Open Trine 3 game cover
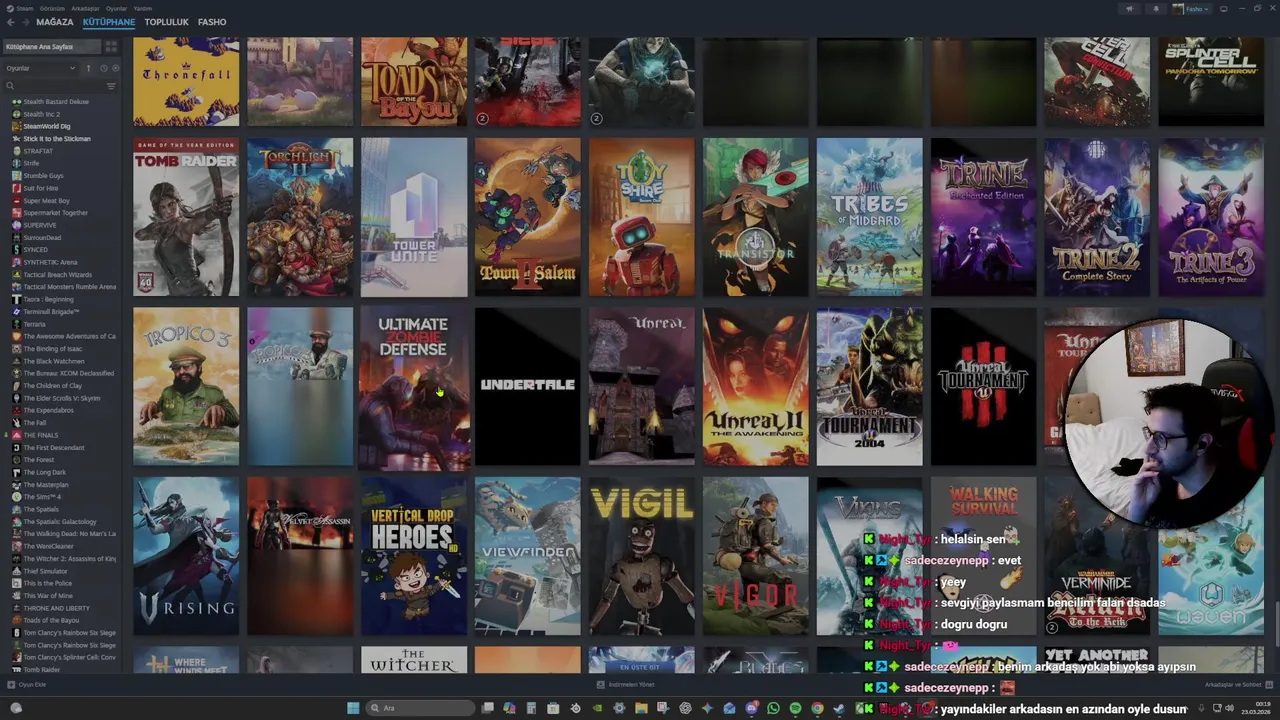 pos(1212,217)
